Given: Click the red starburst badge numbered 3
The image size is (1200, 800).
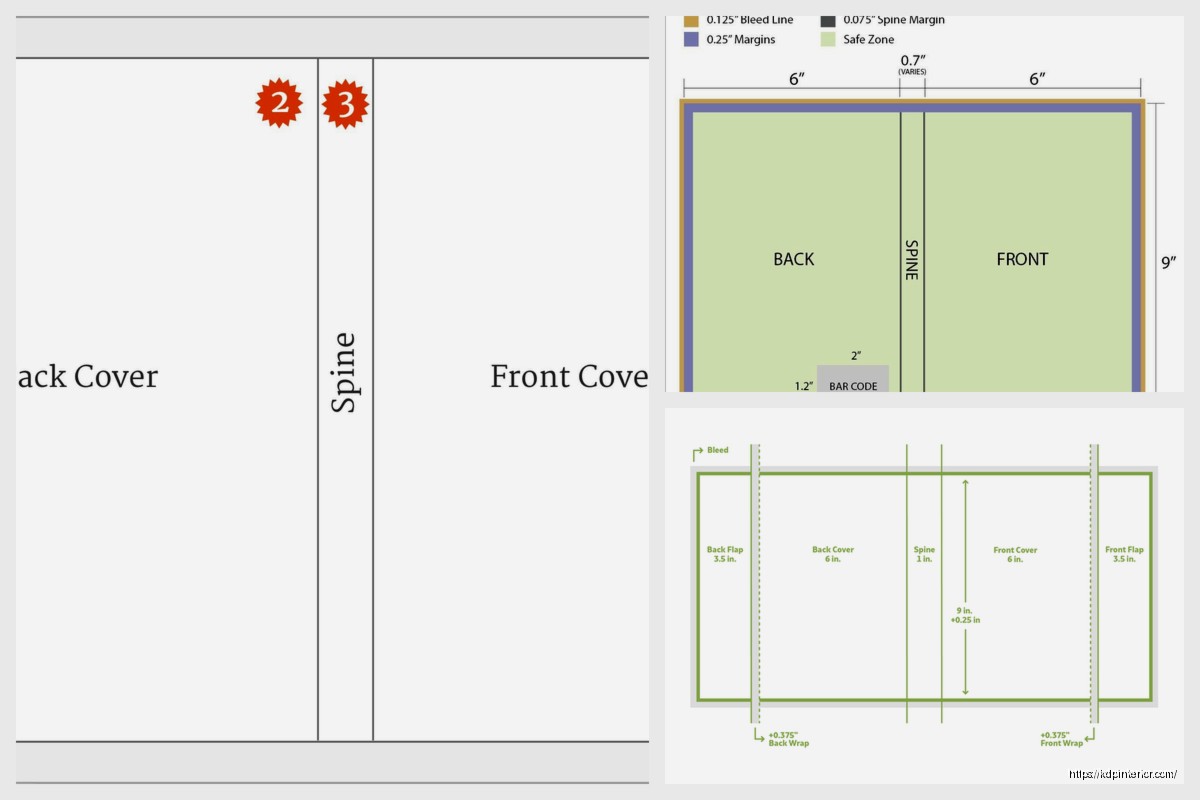Looking at the screenshot, I should [345, 104].
